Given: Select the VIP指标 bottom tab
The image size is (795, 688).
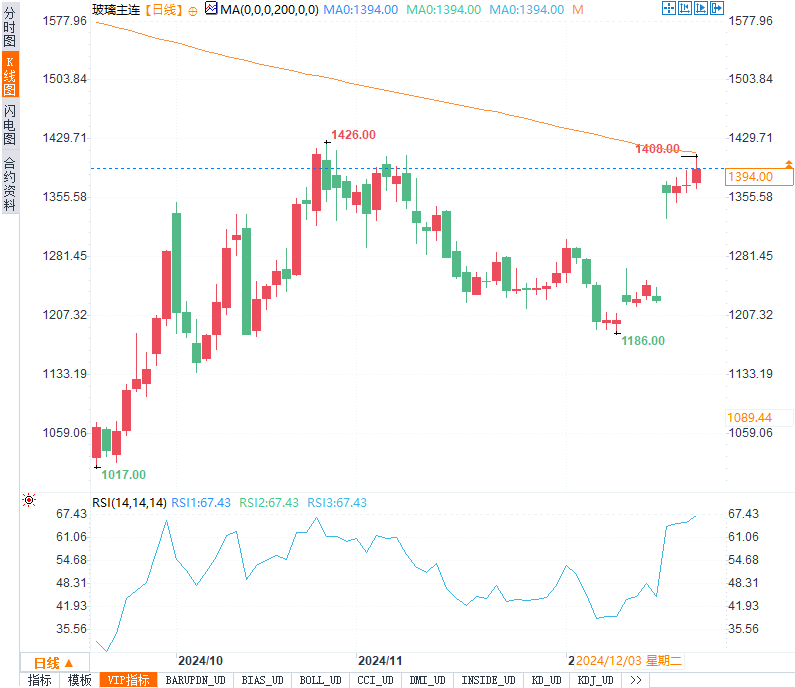Looking at the screenshot, I should [128, 680].
